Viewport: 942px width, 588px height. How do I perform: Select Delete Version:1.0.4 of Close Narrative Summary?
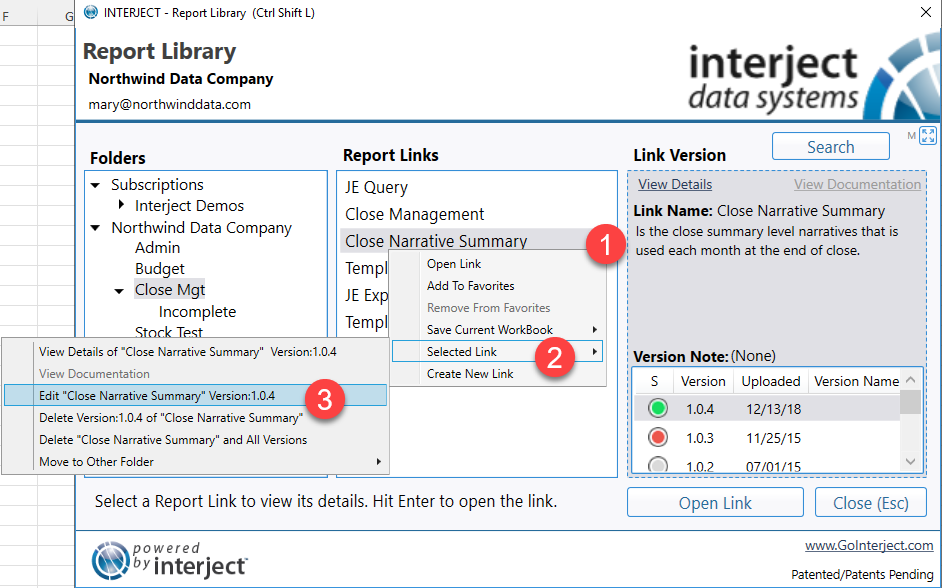(x=171, y=417)
